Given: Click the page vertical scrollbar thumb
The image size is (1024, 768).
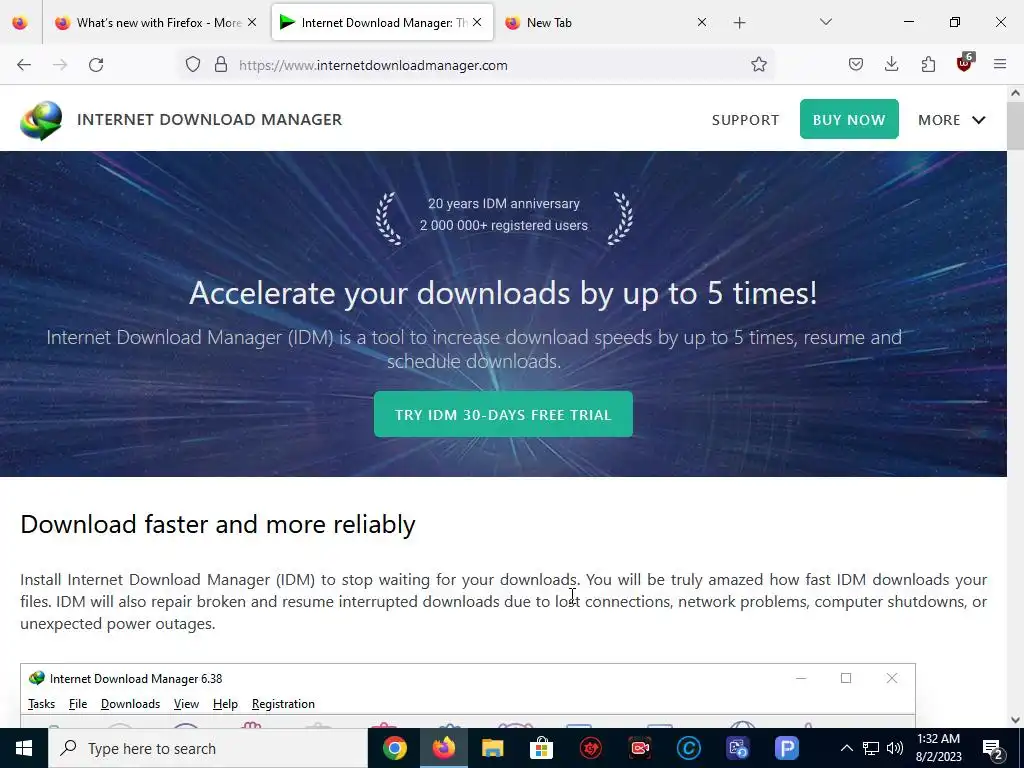Looking at the screenshot, I should [1015, 125].
